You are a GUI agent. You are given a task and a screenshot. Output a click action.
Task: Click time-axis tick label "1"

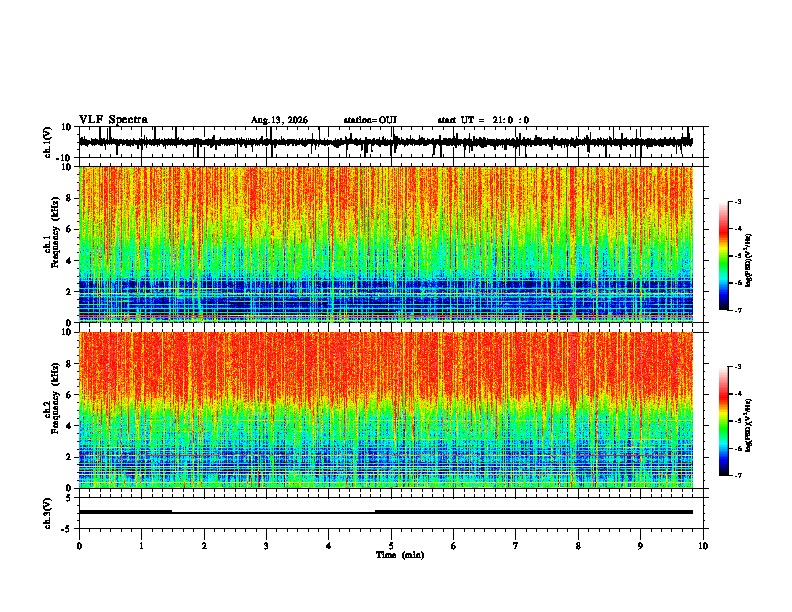[141, 546]
